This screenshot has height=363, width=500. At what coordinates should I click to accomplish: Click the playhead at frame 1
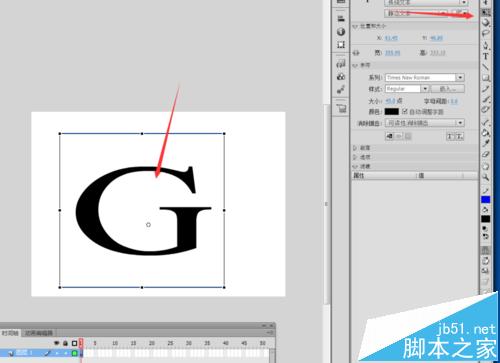click(x=81, y=343)
